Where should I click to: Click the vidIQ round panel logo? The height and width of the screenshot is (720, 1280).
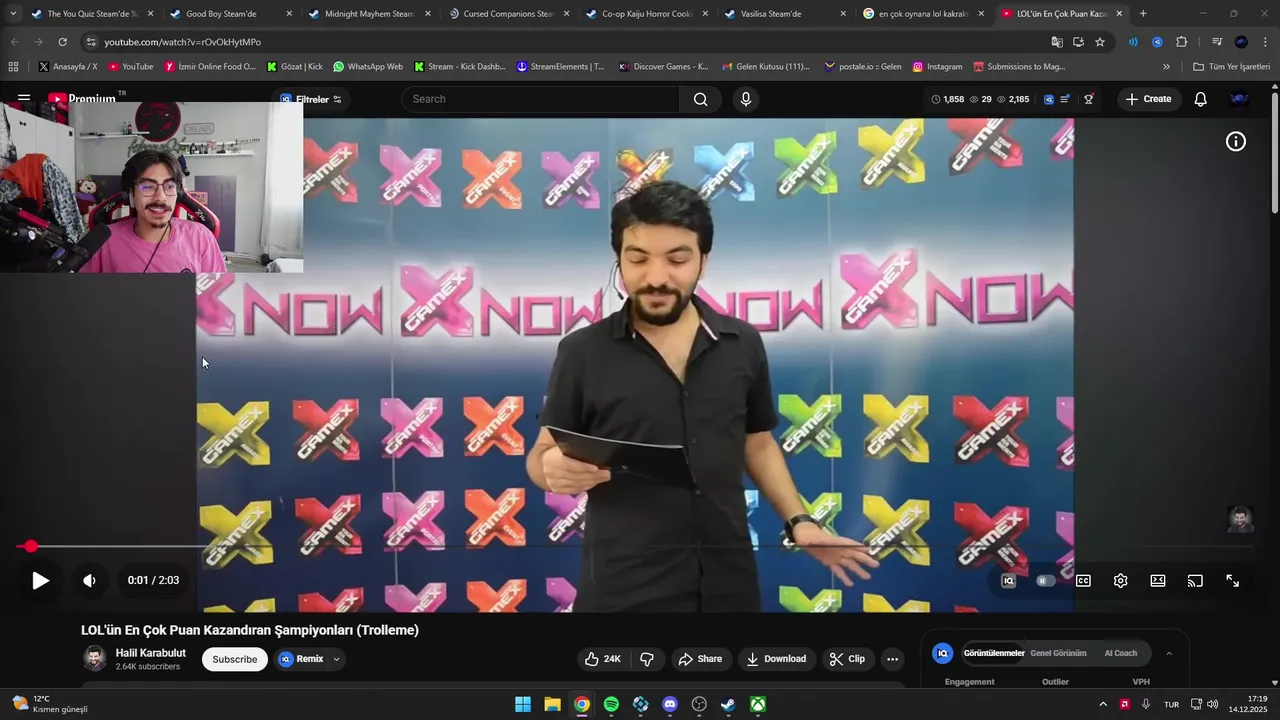coord(942,653)
